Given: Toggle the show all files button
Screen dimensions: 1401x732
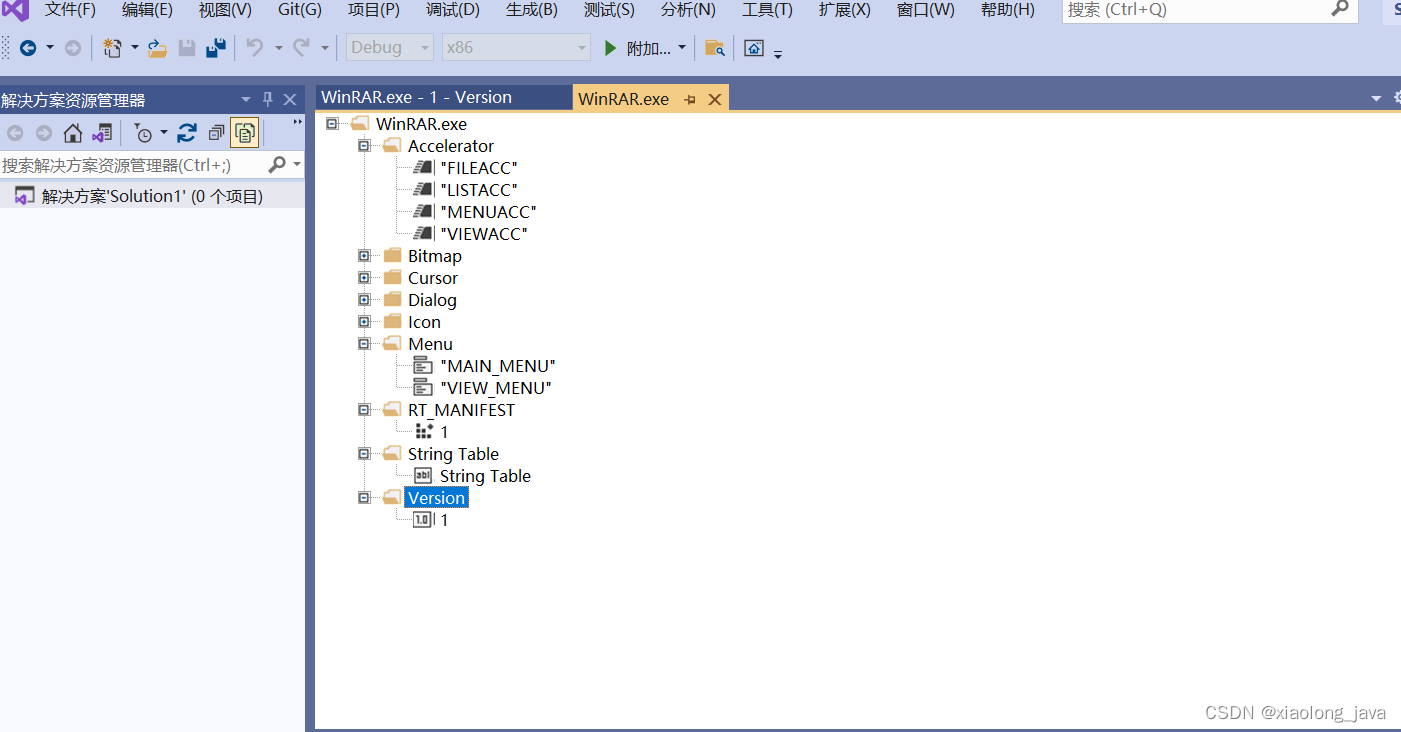Looking at the screenshot, I should click(x=245, y=133).
